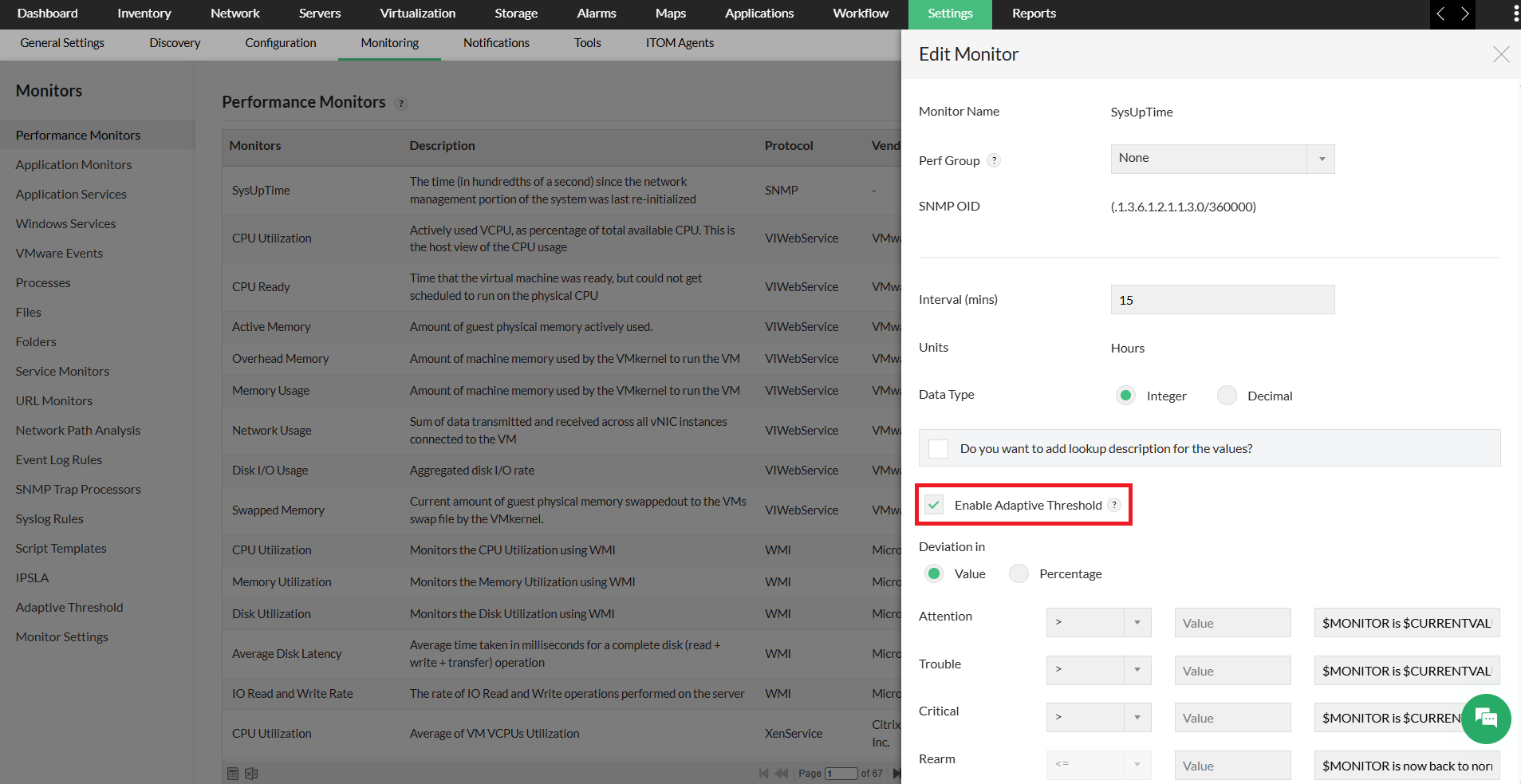Click the Attention message text field
1521x784 pixels.
(1407, 623)
